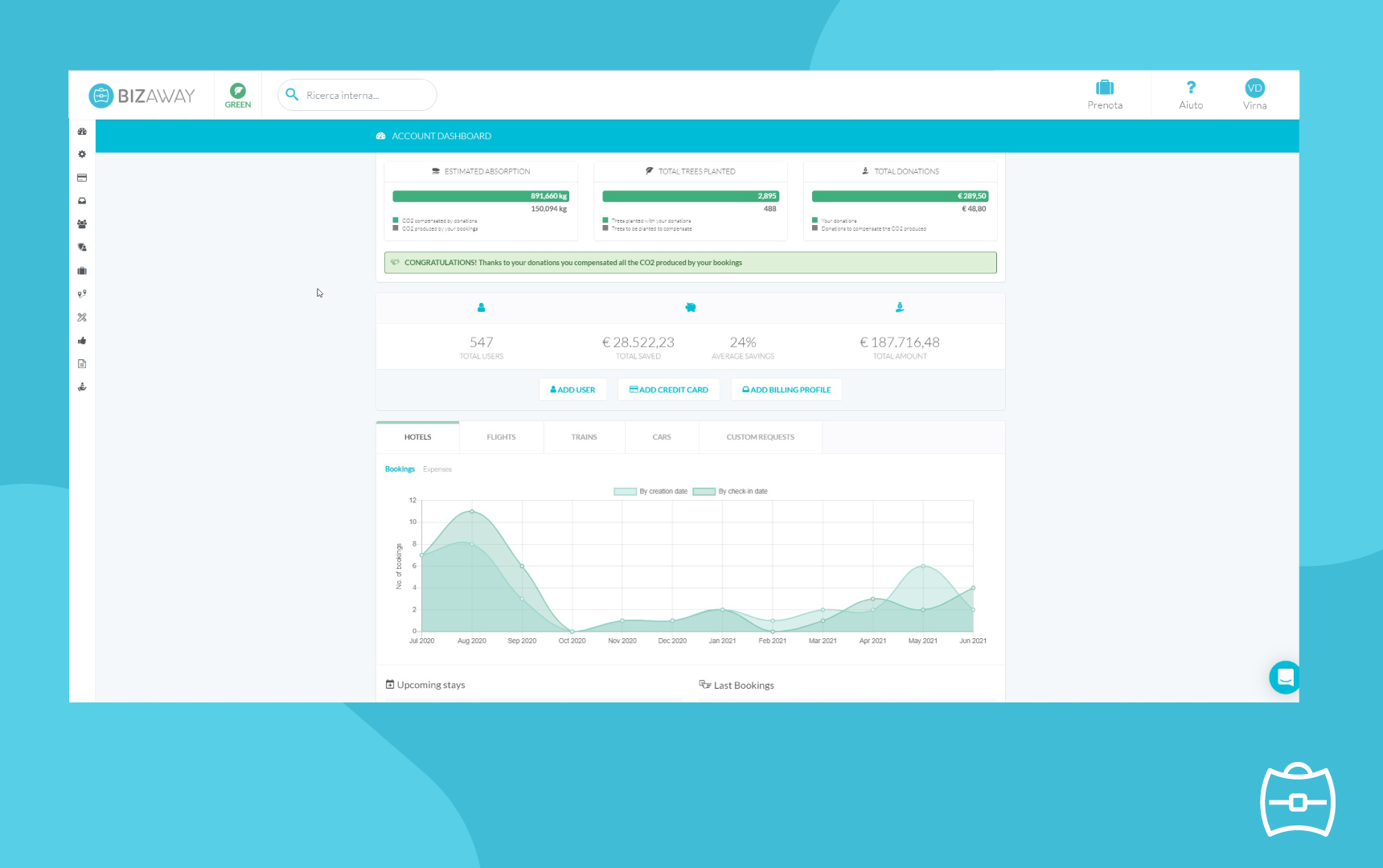Toggle the 'By check-in date' legend series

coord(730,492)
